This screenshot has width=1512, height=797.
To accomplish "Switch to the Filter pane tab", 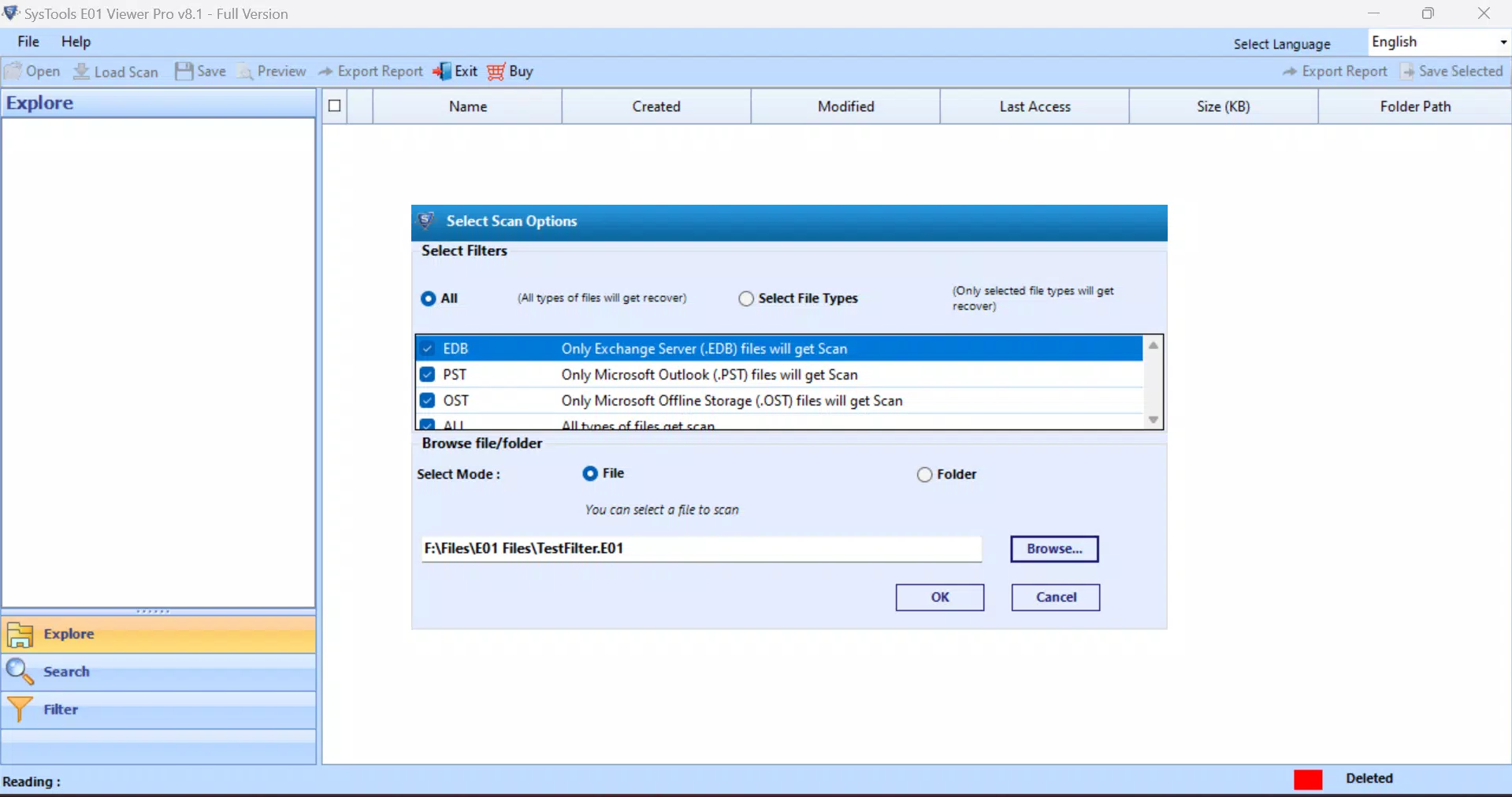I will pyautogui.click(x=158, y=710).
